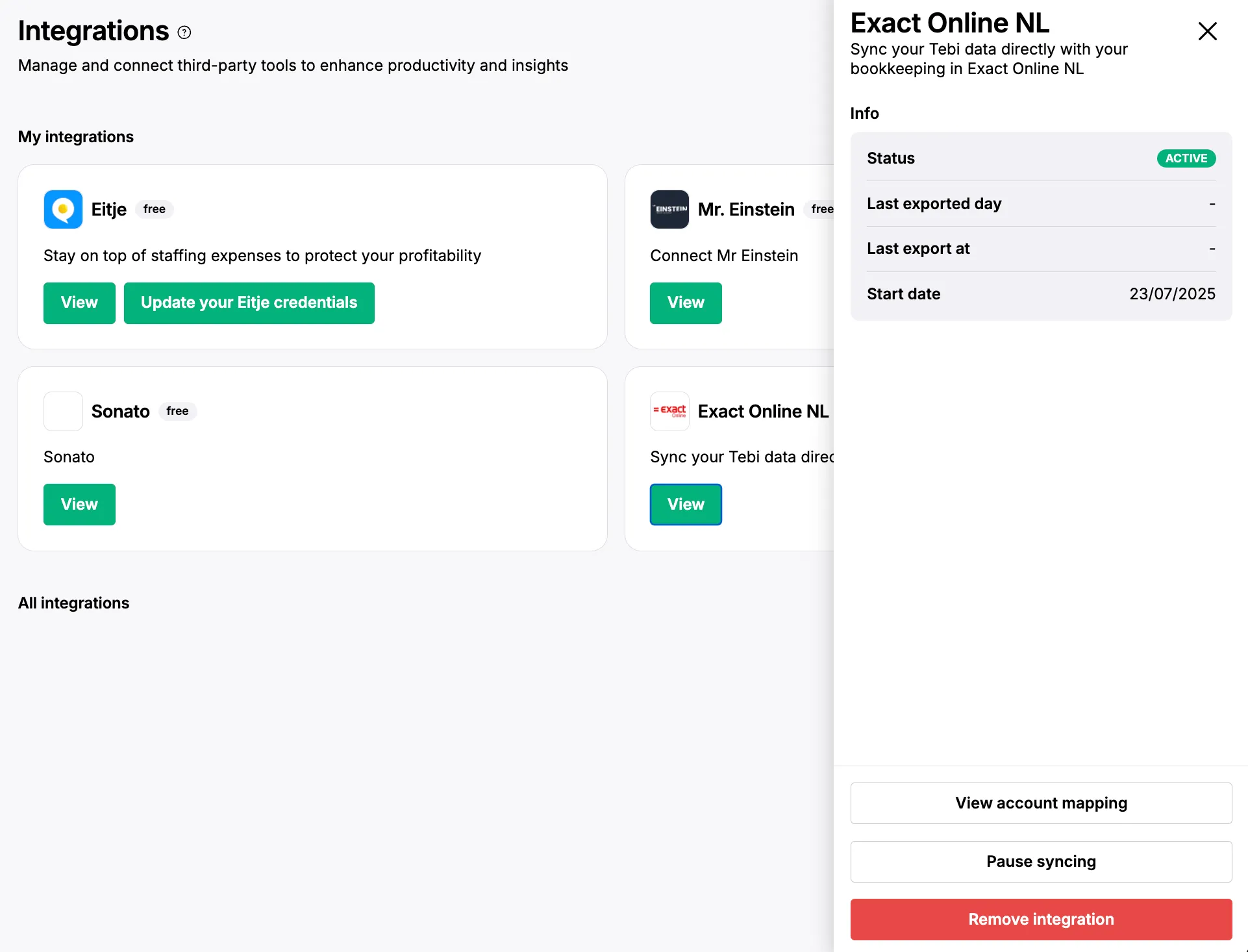Click the Mr. Einstein logo icon
Screen dimensions: 1248x952
(x=669, y=209)
